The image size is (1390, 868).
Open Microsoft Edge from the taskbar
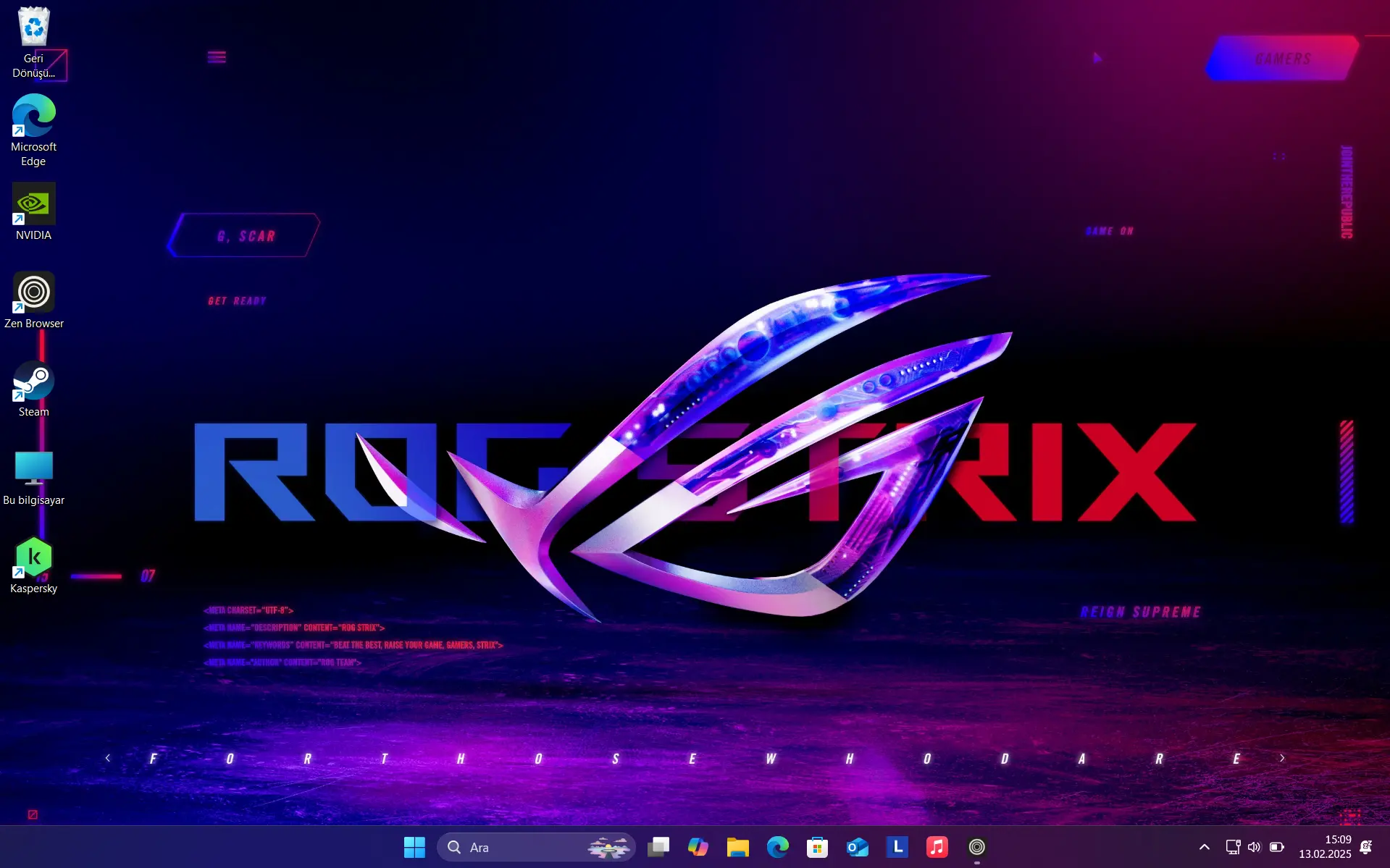tap(777, 847)
